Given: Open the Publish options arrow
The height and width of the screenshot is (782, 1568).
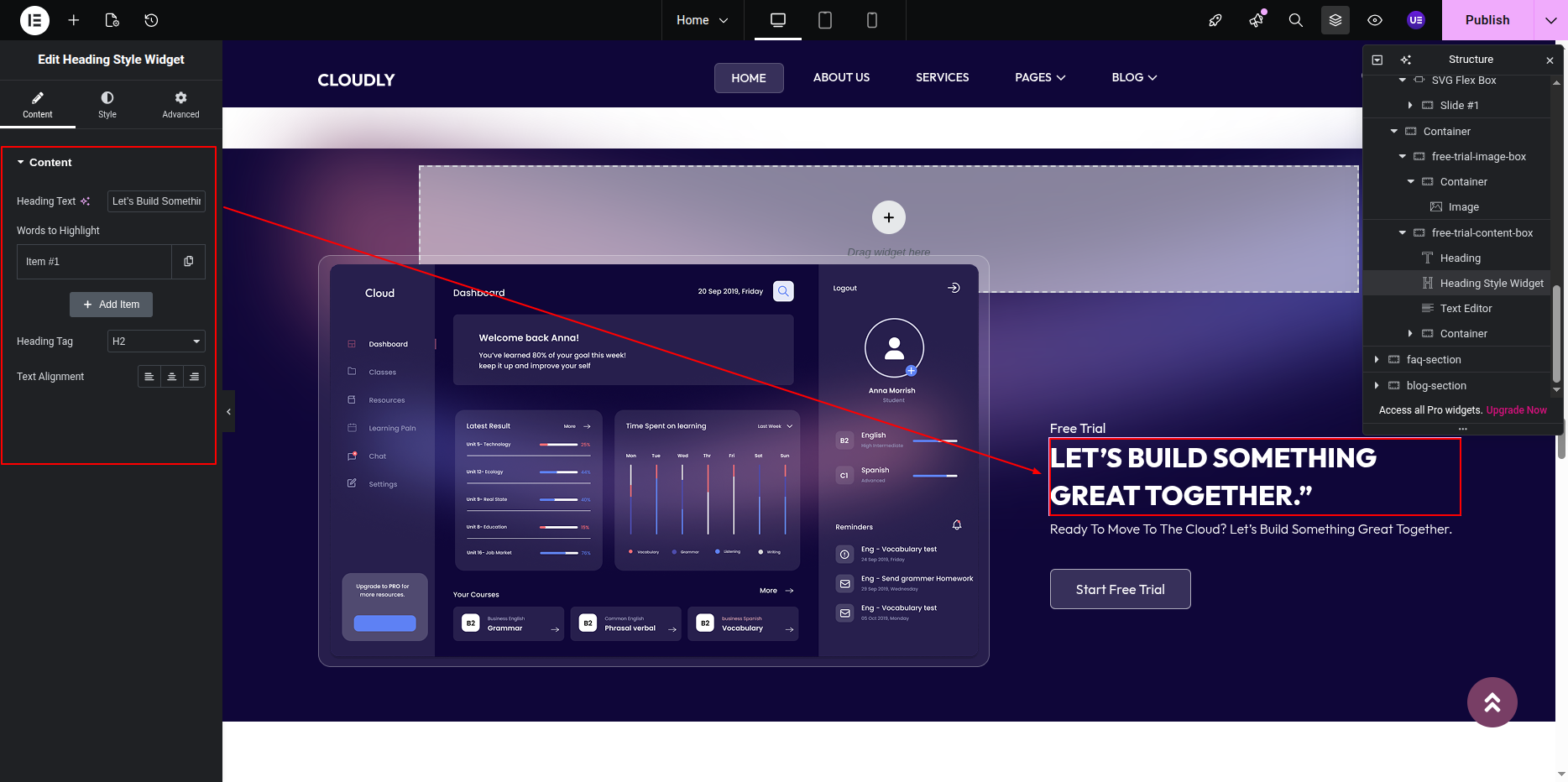Looking at the screenshot, I should tap(1551, 20).
